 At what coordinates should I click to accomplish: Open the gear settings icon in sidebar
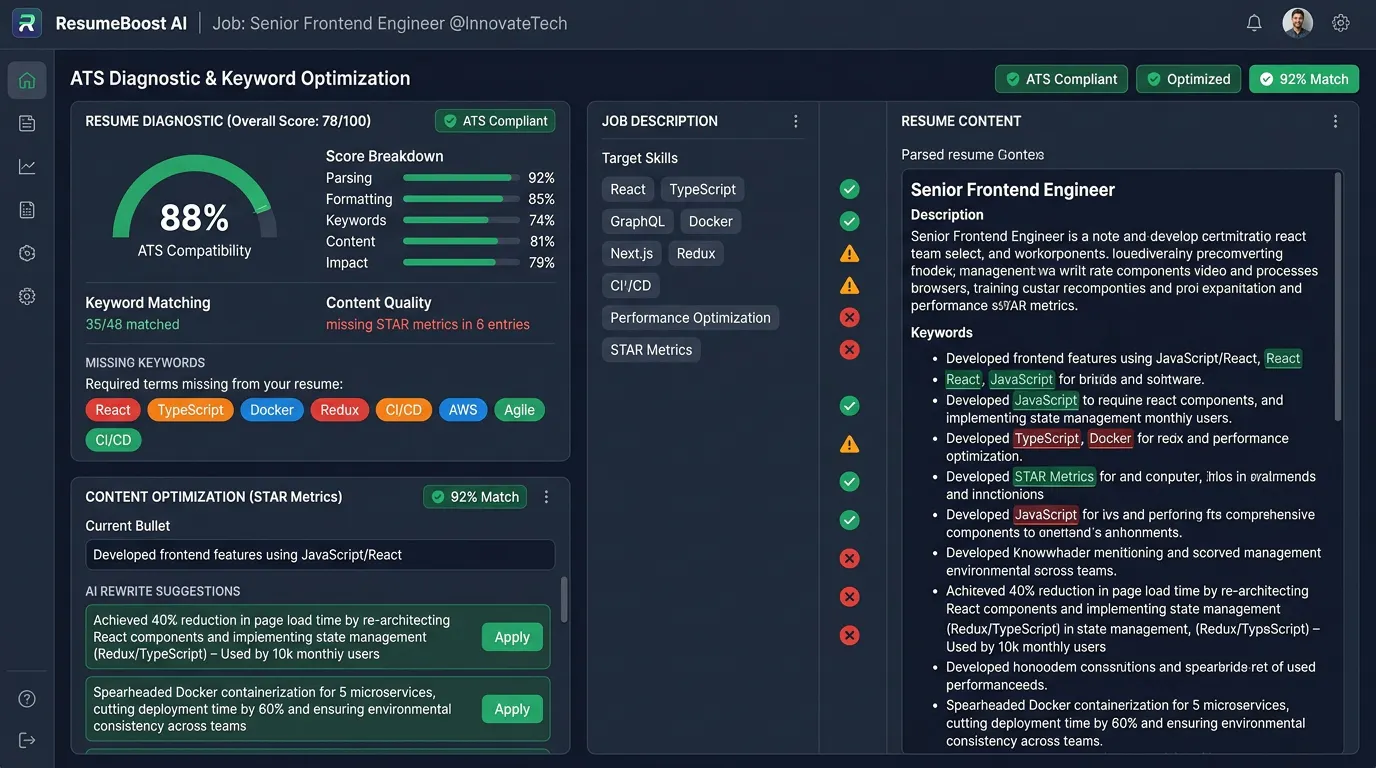click(x=27, y=296)
